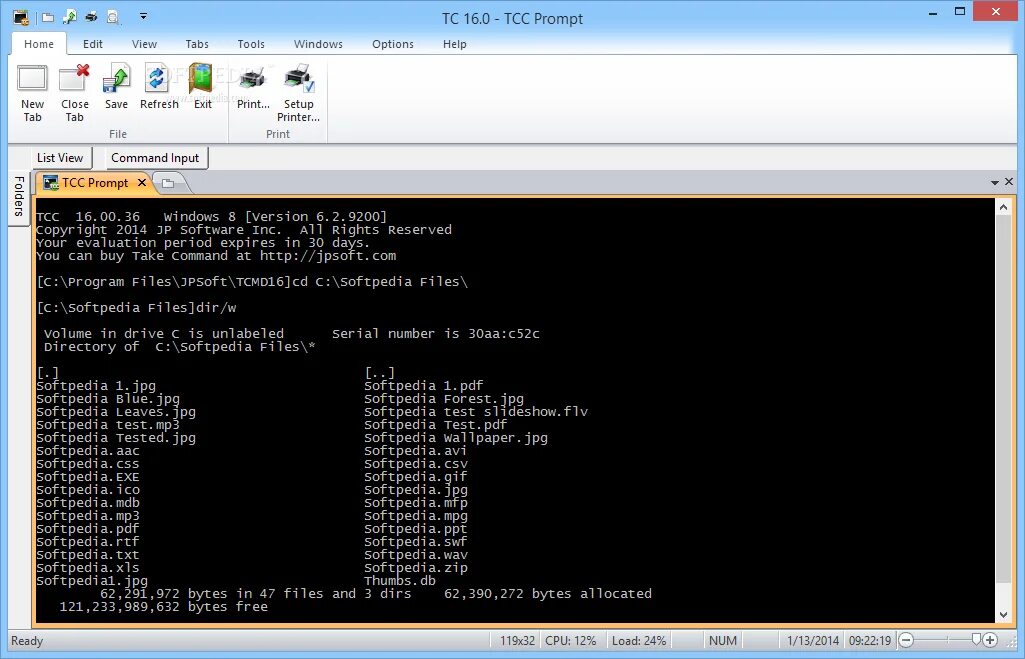Click the quick access print preview icon
Screen dimensions: 1025x659
[x=112, y=17]
